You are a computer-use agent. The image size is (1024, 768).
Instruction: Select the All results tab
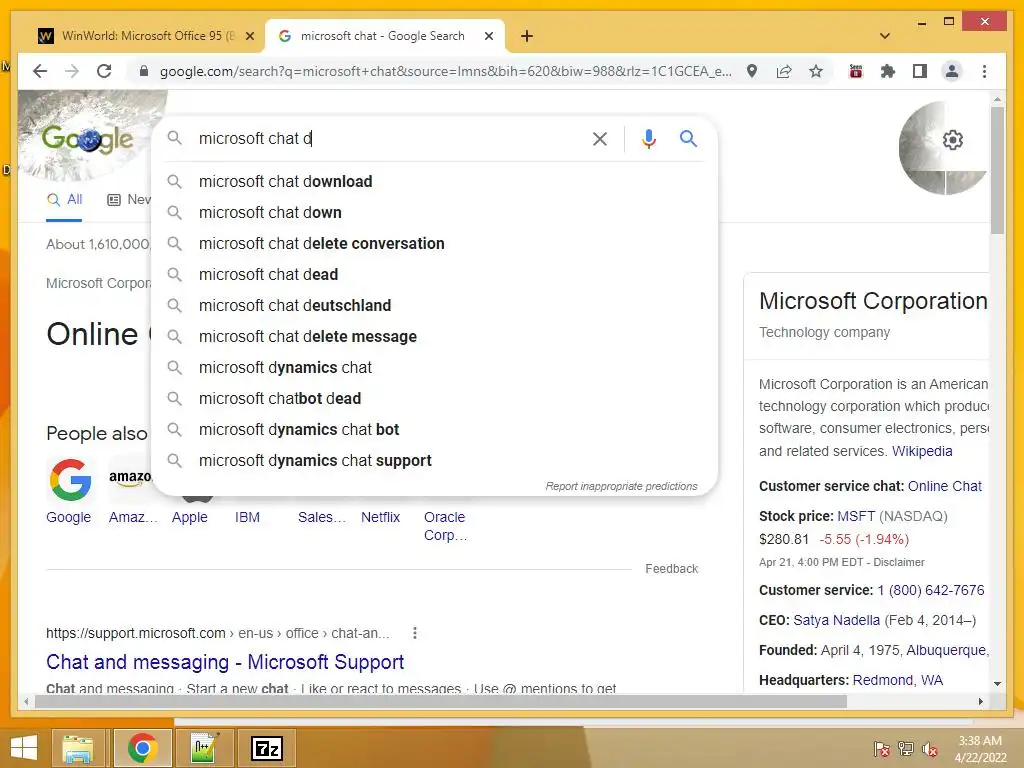click(64, 200)
